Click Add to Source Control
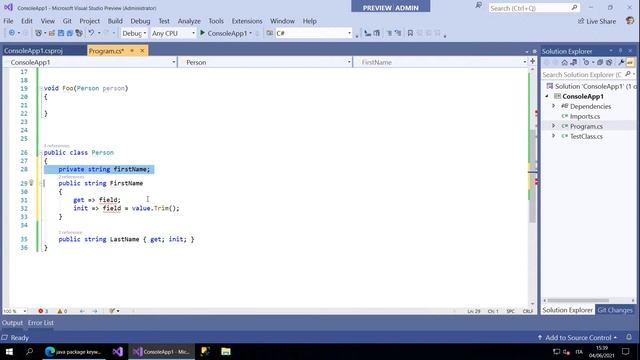The image size is (640, 360). [x=578, y=338]
